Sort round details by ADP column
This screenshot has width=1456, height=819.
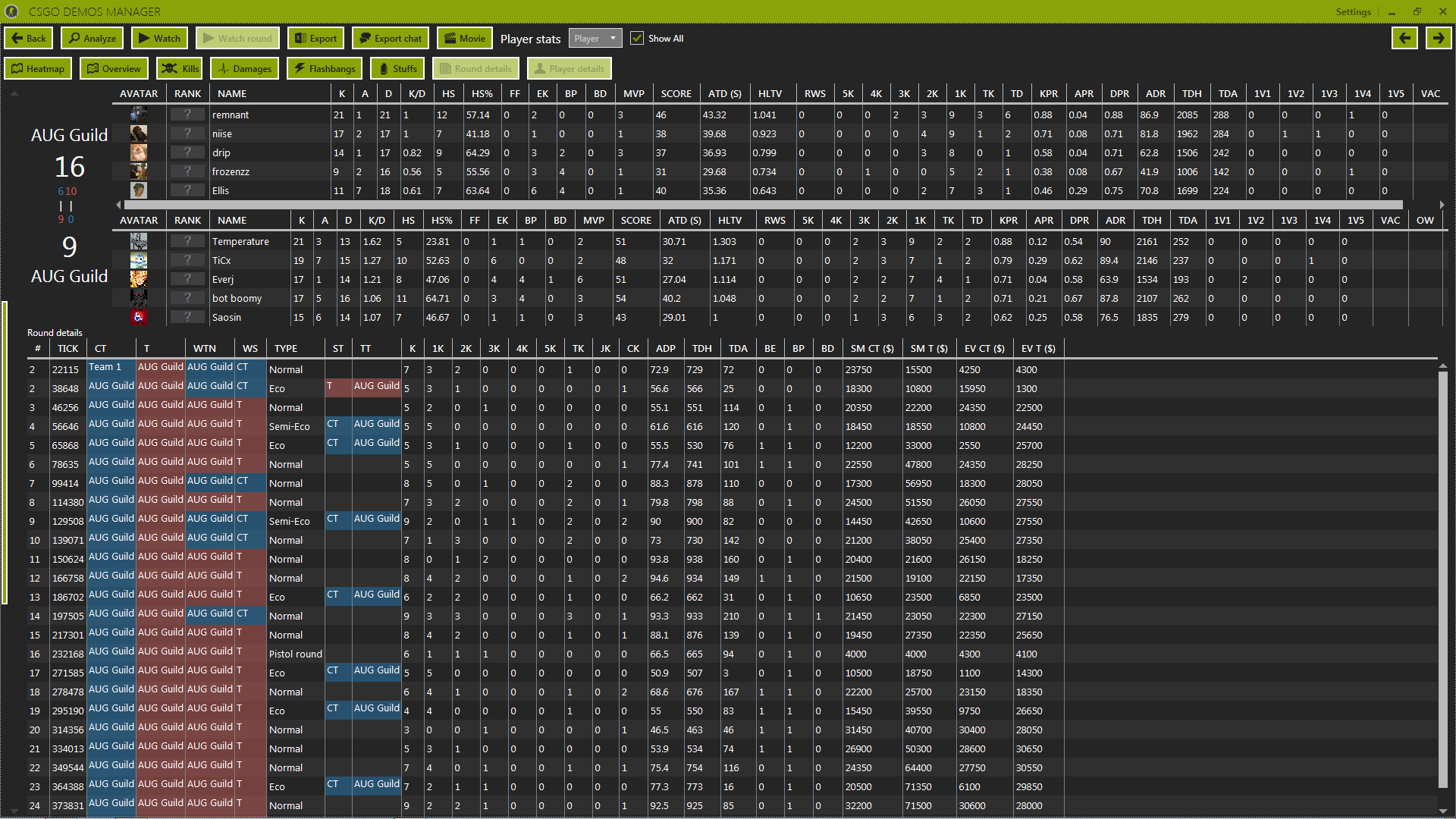tap(665, 348)
